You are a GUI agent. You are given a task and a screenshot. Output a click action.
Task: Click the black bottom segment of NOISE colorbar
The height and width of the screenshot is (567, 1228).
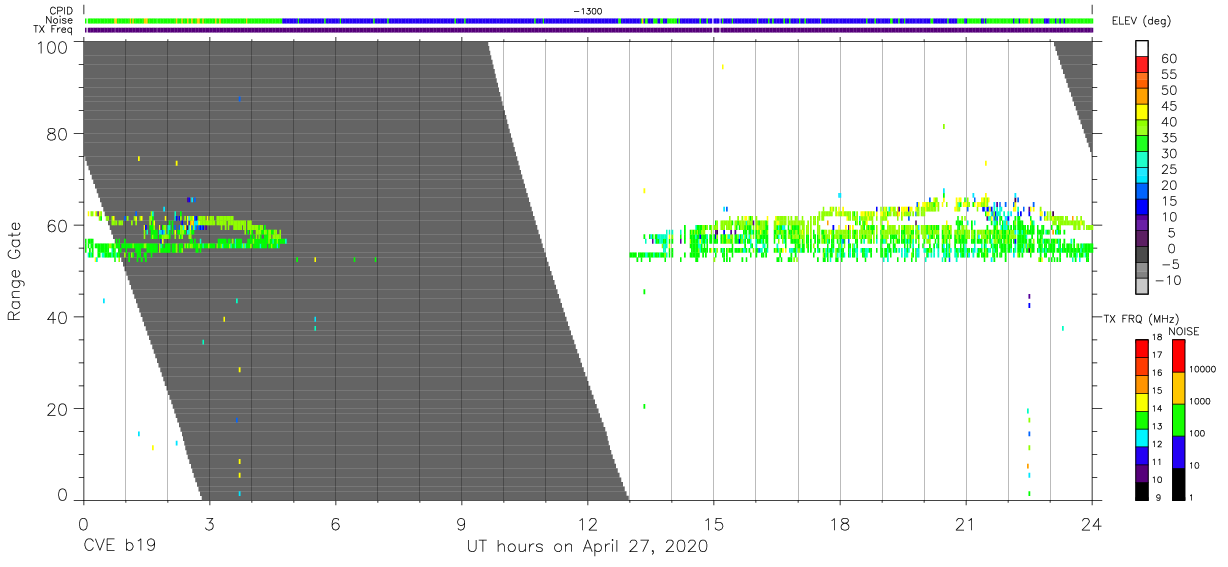click(x=1179, y=483)
